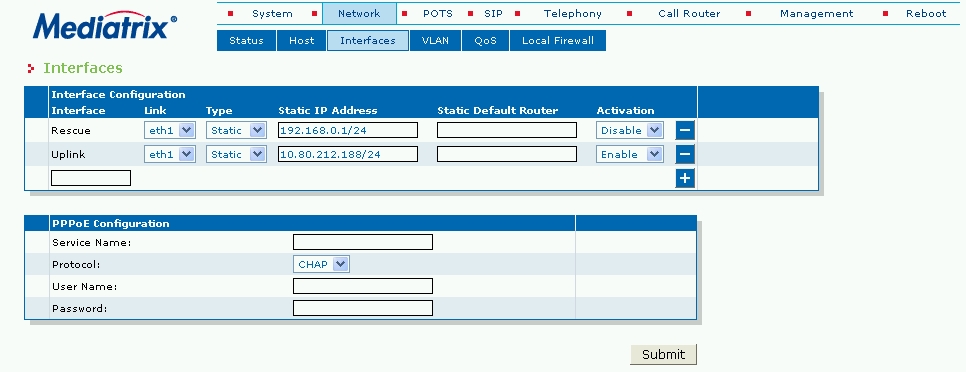Switch to the VLAN sub-tab

click(436, 41)
